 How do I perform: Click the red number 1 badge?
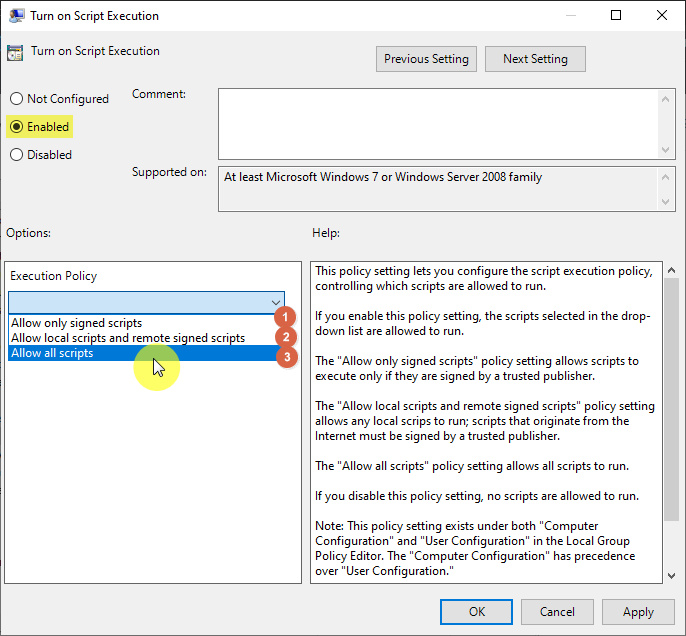tap(287, 316)
